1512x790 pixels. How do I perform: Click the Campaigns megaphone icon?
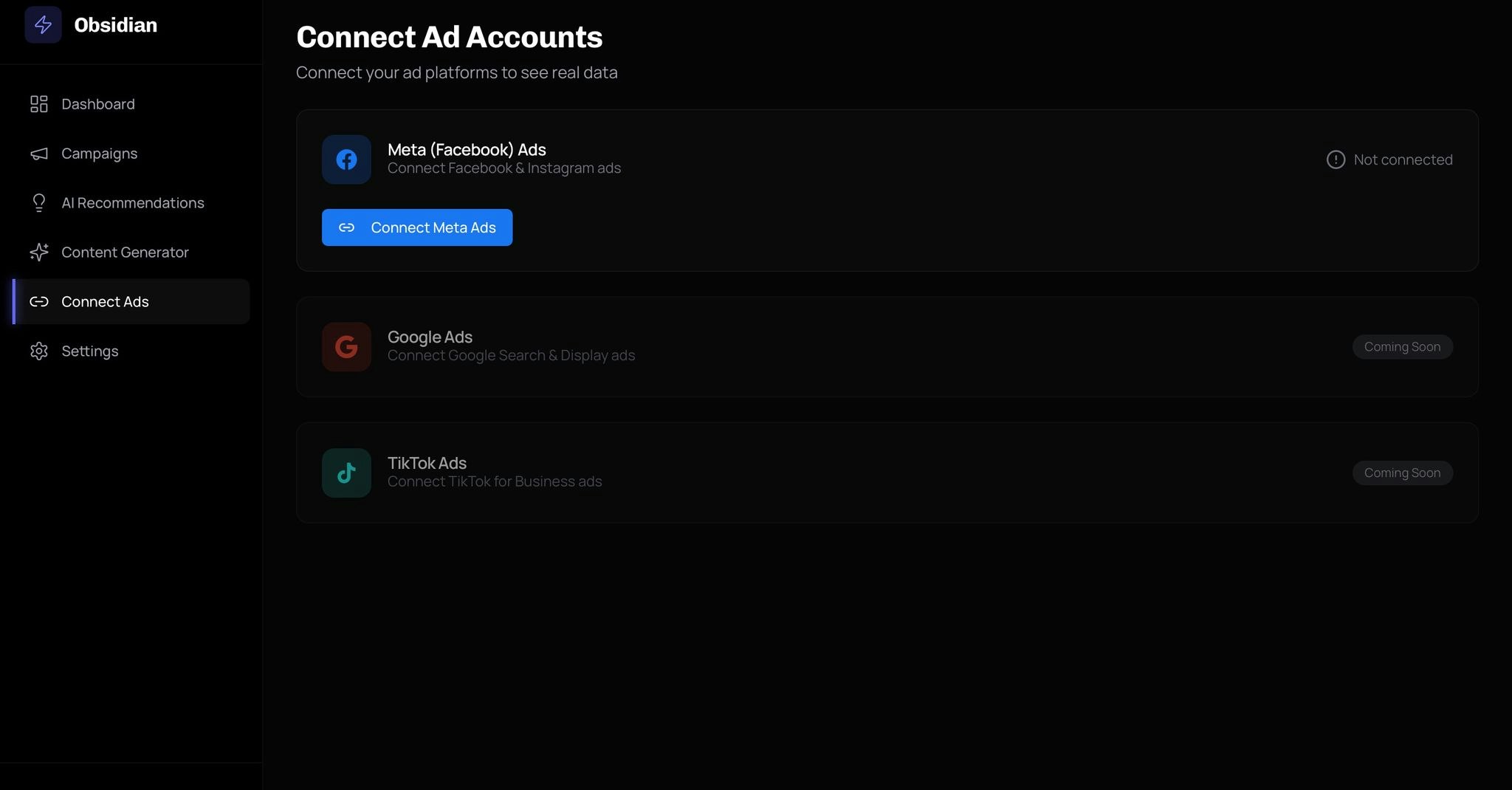point(38,154)
